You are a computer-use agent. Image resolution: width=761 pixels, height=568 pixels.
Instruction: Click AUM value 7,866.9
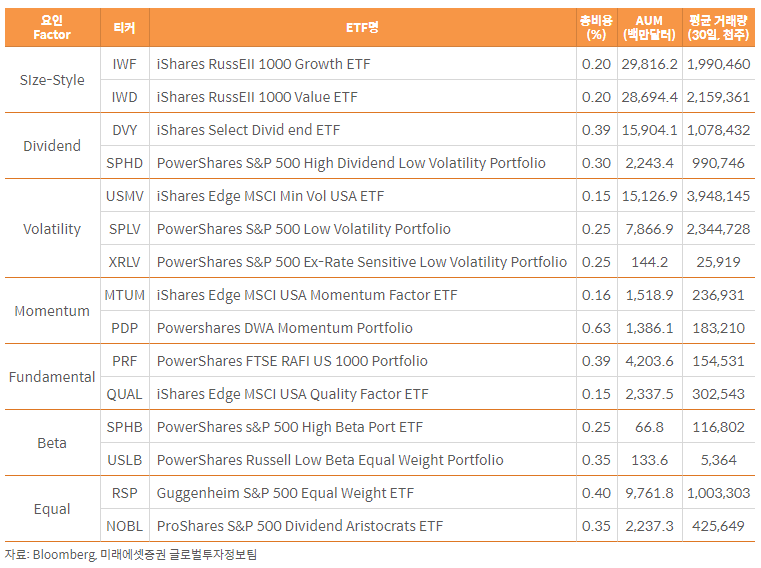(649, 229)
